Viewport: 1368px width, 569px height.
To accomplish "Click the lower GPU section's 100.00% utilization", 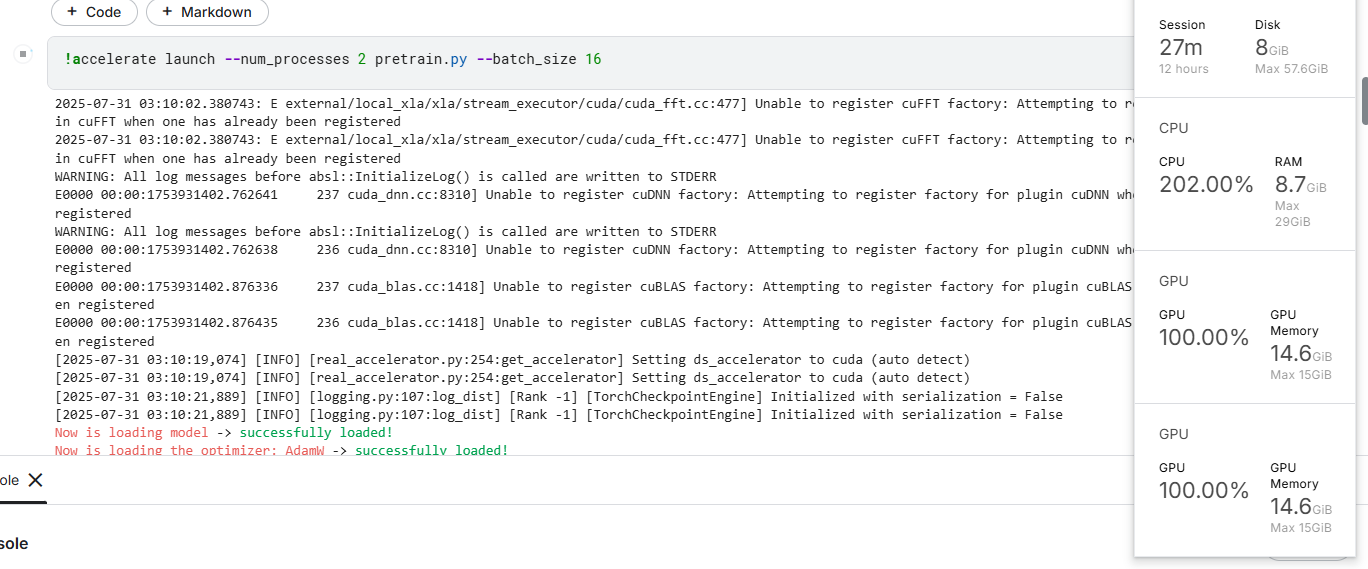I will tap(1204, 491).
